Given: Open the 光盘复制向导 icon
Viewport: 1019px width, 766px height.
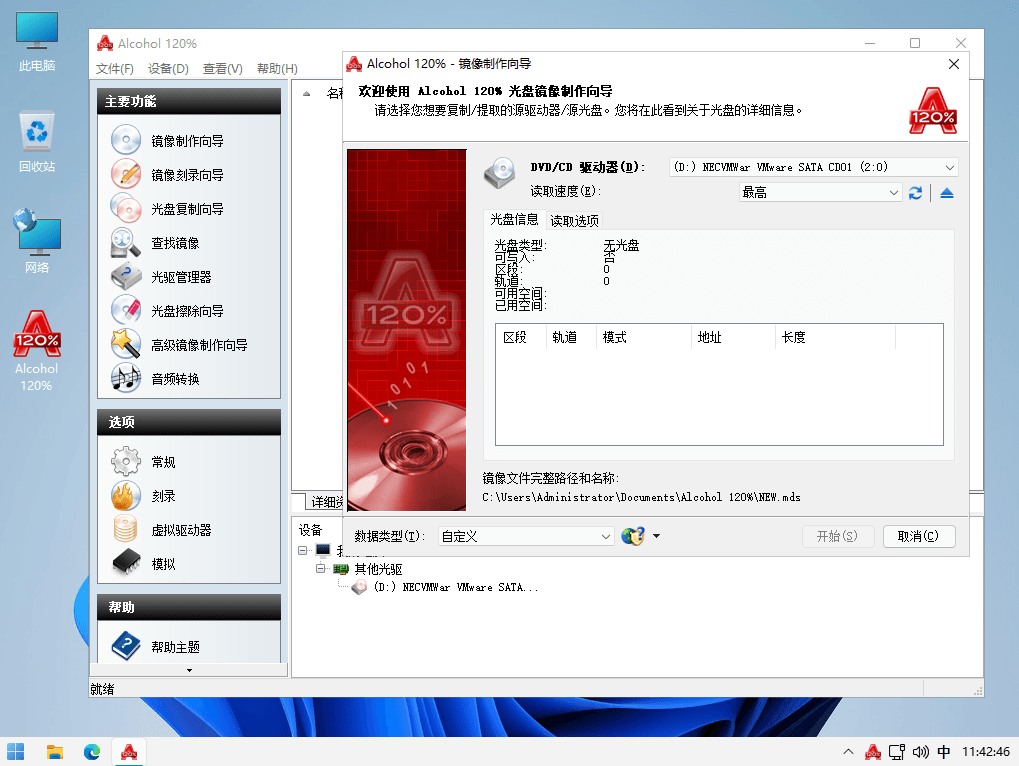Looking at the screenshot, I should point(125,209).
